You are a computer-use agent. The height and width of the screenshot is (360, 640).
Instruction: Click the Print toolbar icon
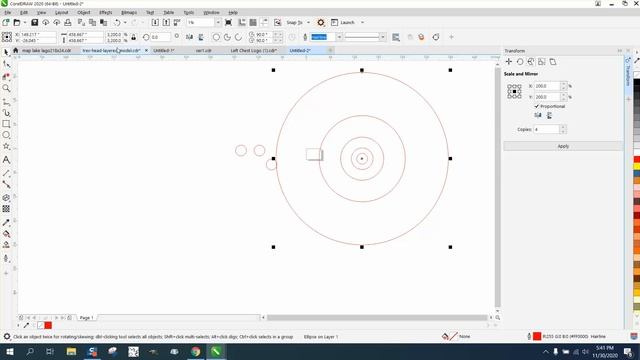click(68, 22)
